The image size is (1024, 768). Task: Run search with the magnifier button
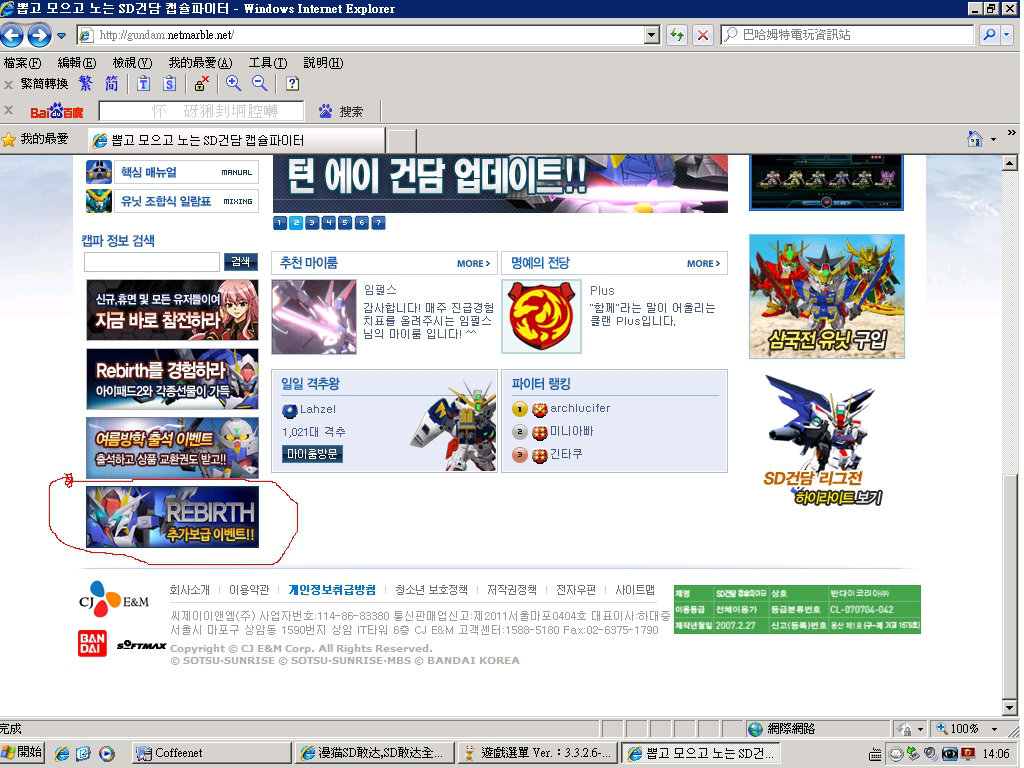989,35
